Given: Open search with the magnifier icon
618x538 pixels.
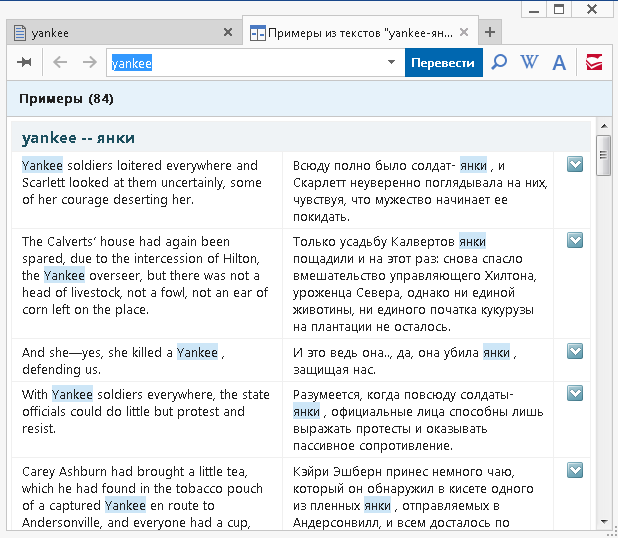Looking at the screenshot, I should point(499,62).
